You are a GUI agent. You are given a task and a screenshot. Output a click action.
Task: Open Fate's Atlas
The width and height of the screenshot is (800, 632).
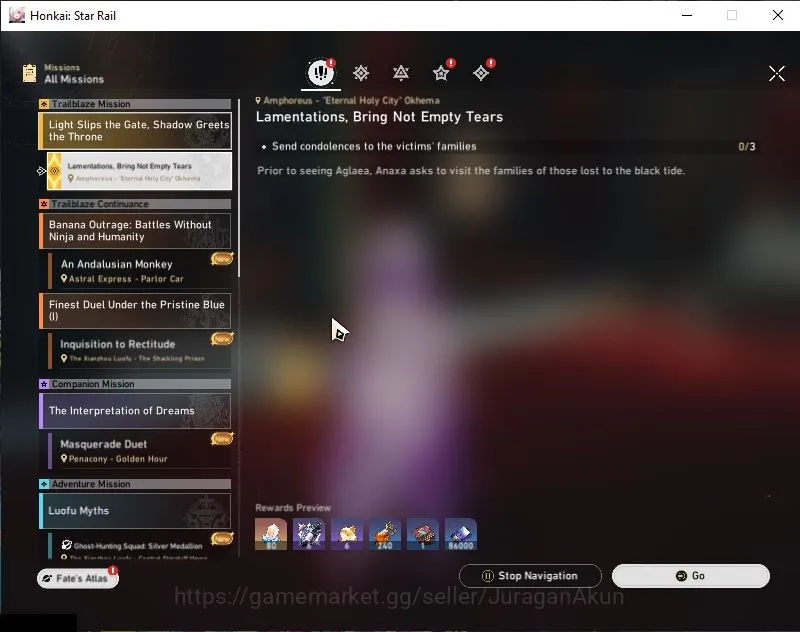tap(78, 578)
